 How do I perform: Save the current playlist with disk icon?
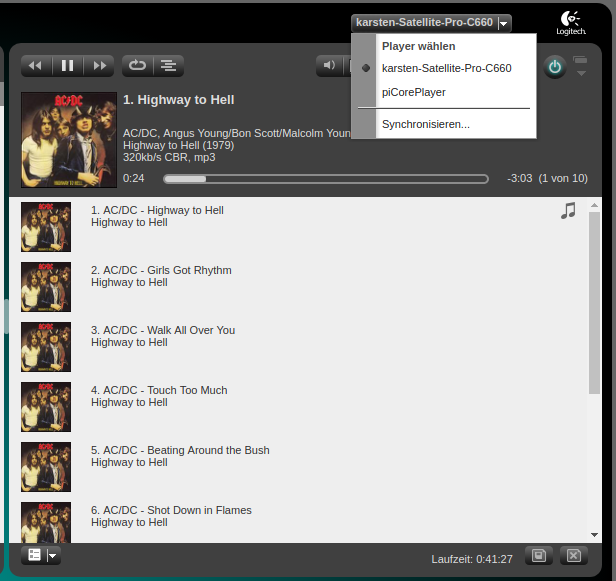click(539, 555)
